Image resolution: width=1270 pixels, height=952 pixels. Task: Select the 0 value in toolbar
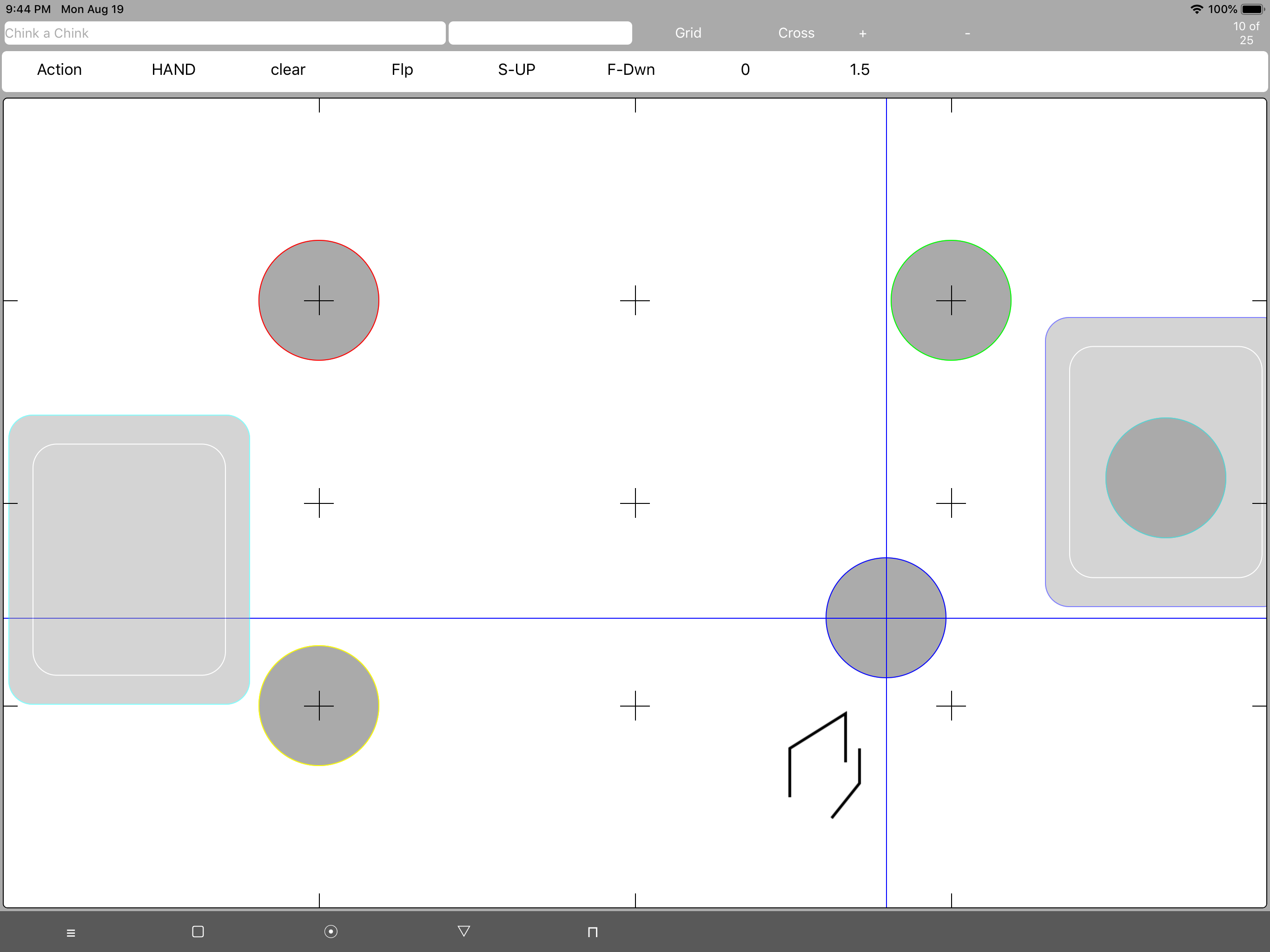pos(745,69)
